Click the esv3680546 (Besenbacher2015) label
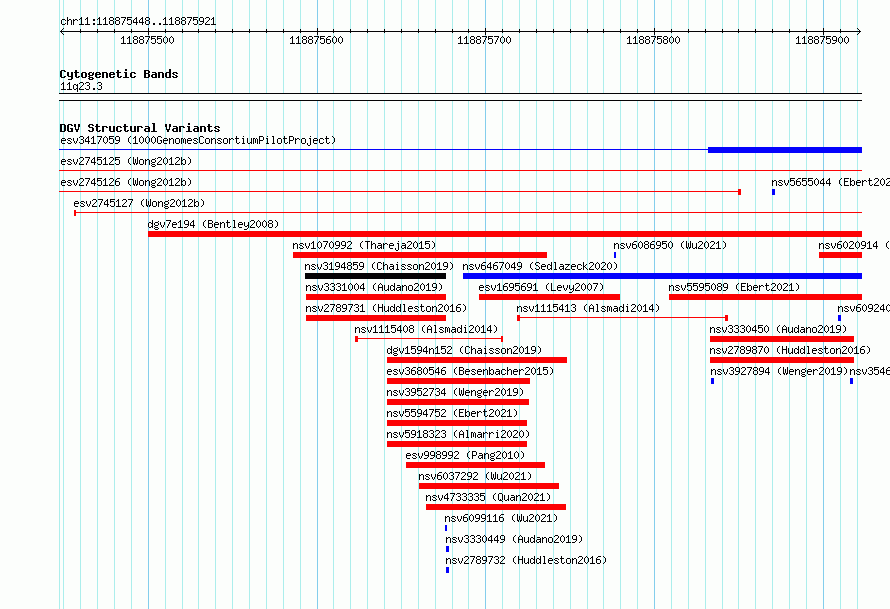The height and width of the screenshot is (609, 890). point(470,371)
